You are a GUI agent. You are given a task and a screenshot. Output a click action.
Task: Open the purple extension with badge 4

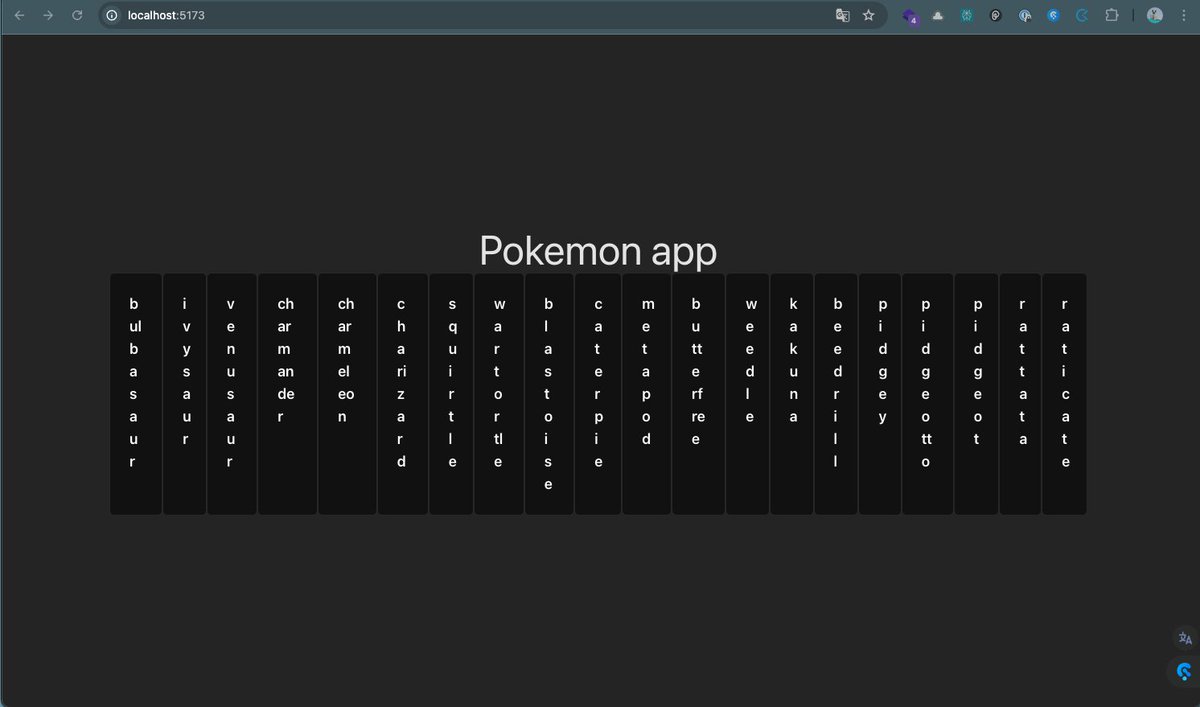point(910,16)
